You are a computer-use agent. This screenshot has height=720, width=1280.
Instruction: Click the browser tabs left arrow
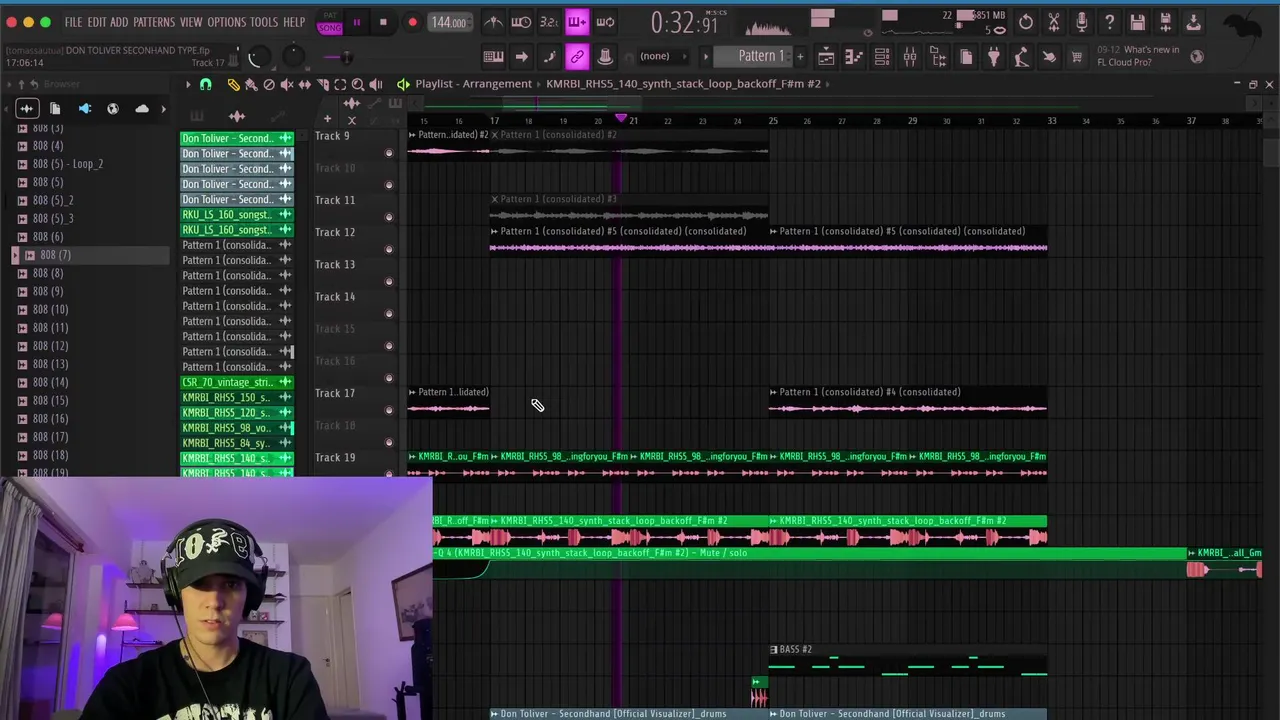pyautogui.click(x=6, y=108)
